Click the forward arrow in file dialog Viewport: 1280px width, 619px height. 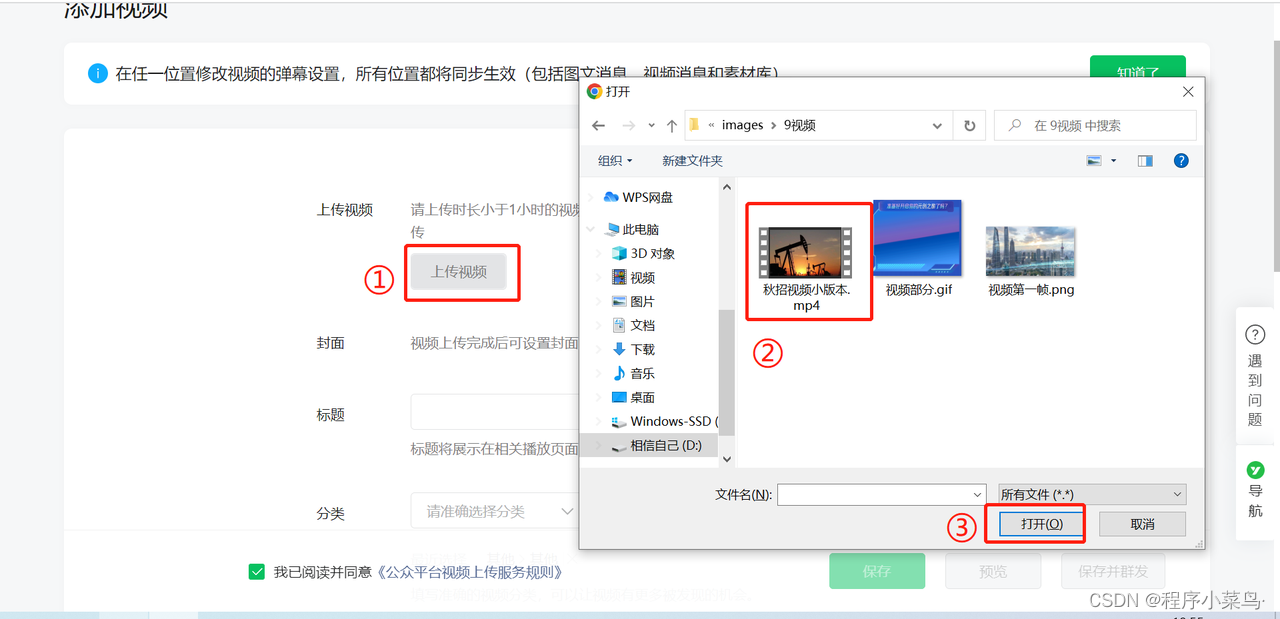click(x=627, y=126)
